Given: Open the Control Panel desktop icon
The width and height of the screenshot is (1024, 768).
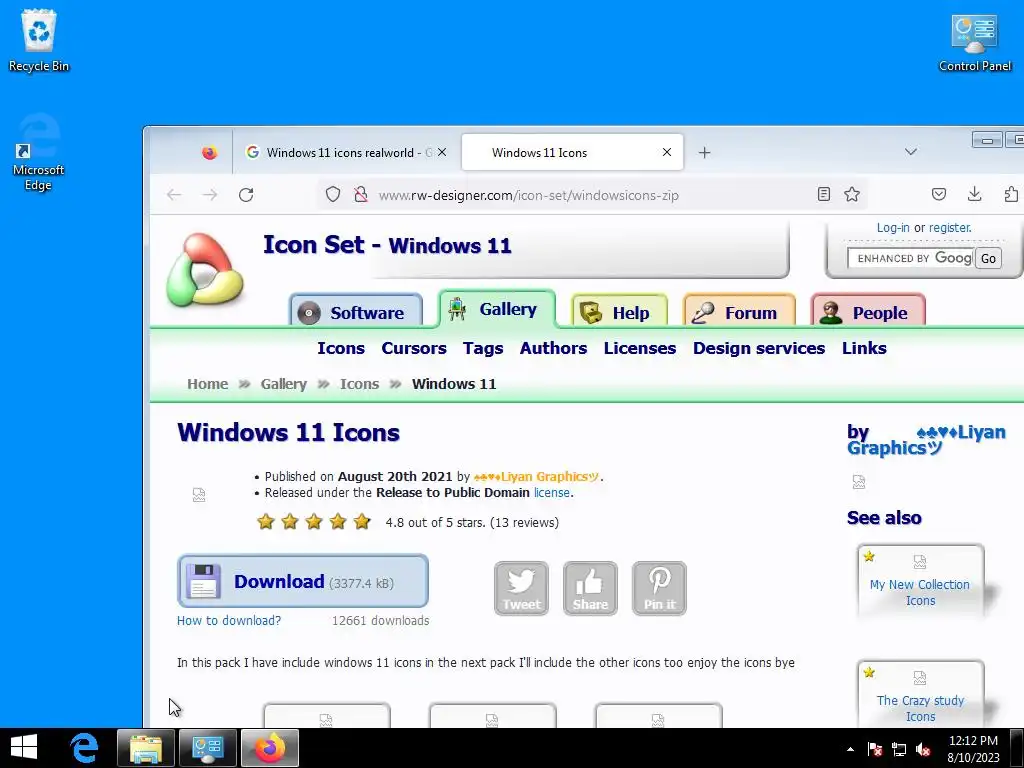Looking at the screenshot, I should (974, 42).
